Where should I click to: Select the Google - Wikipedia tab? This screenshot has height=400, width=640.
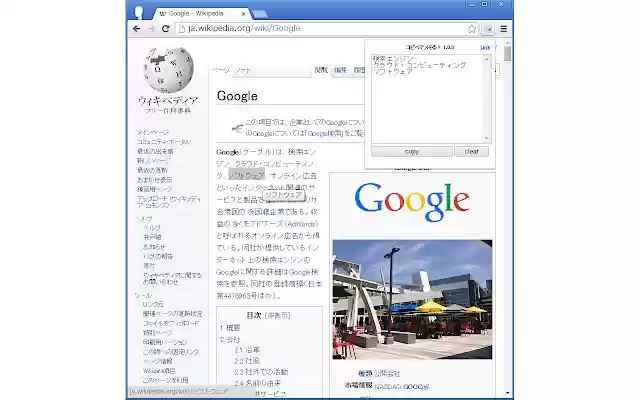[202, 13]
